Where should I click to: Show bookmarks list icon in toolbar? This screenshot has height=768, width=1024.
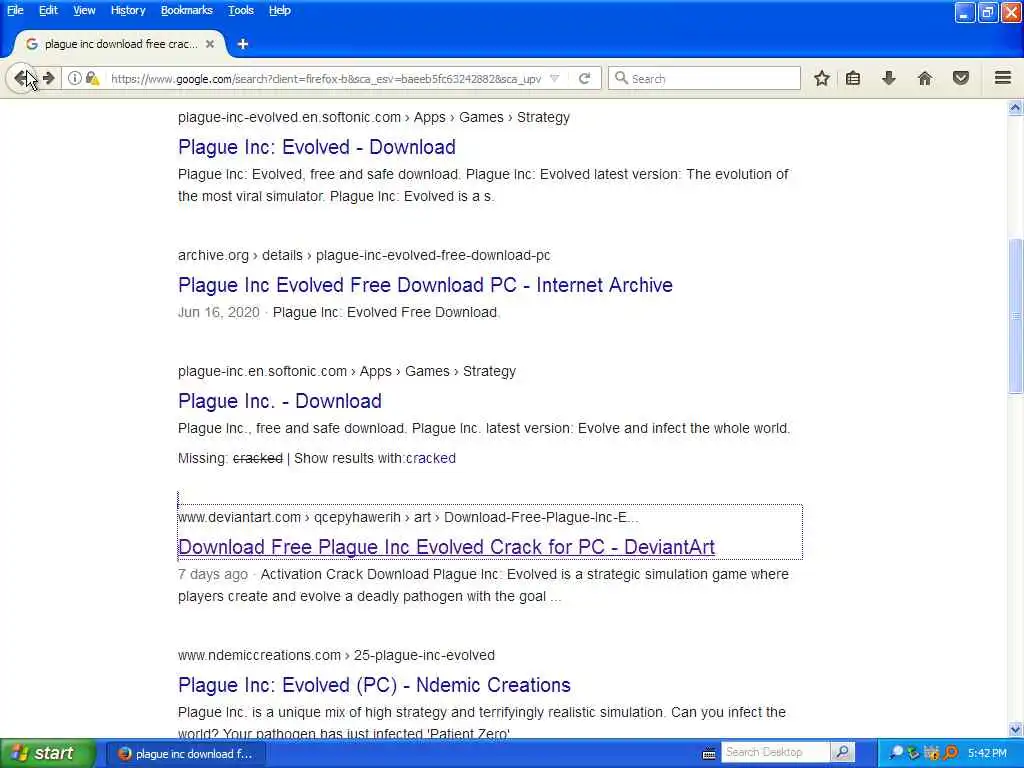pos(853,78)
